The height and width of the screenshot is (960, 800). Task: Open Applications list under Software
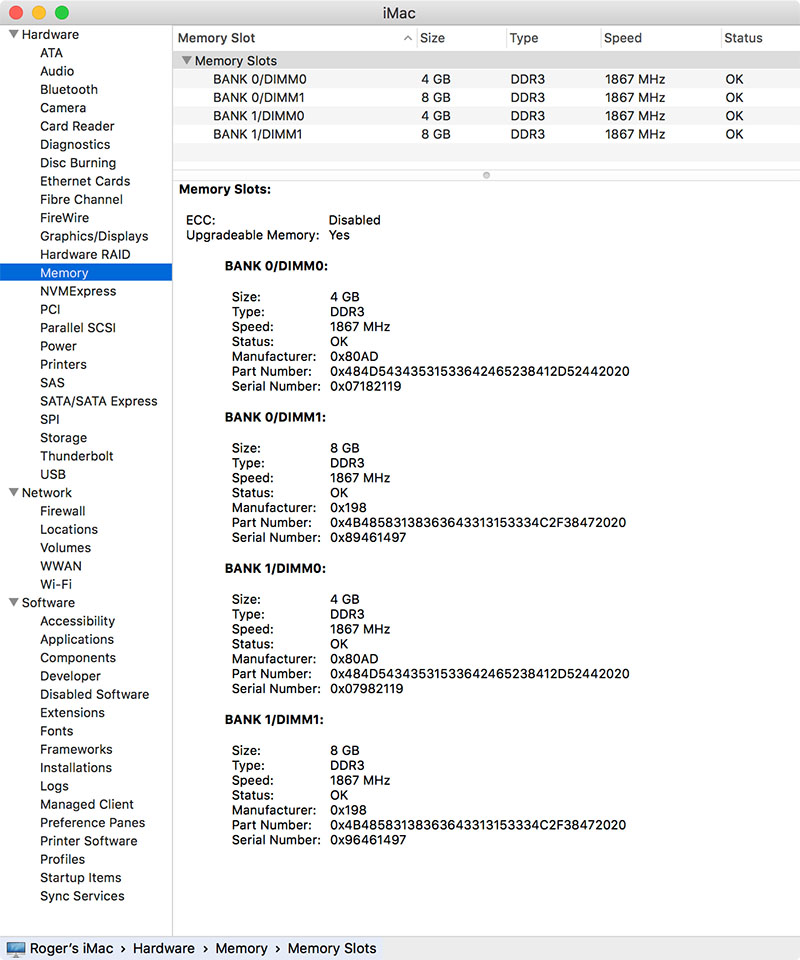point(77,640)
